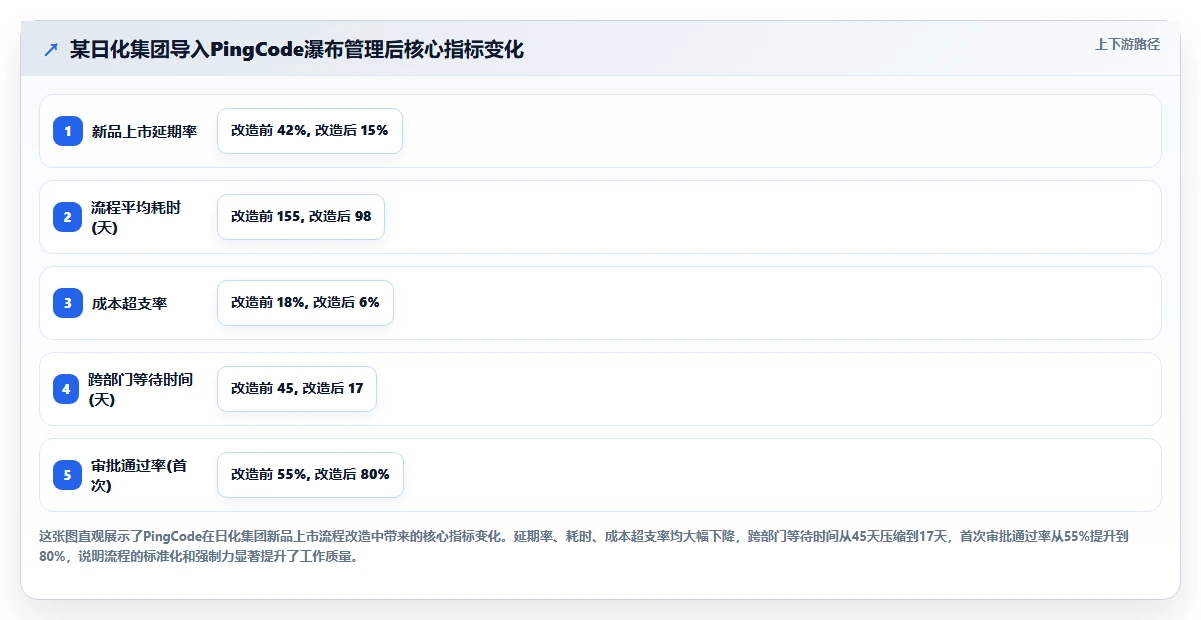
Task: Click the number 2 badge for 流程平均耗时
Action: coord(68,217)
